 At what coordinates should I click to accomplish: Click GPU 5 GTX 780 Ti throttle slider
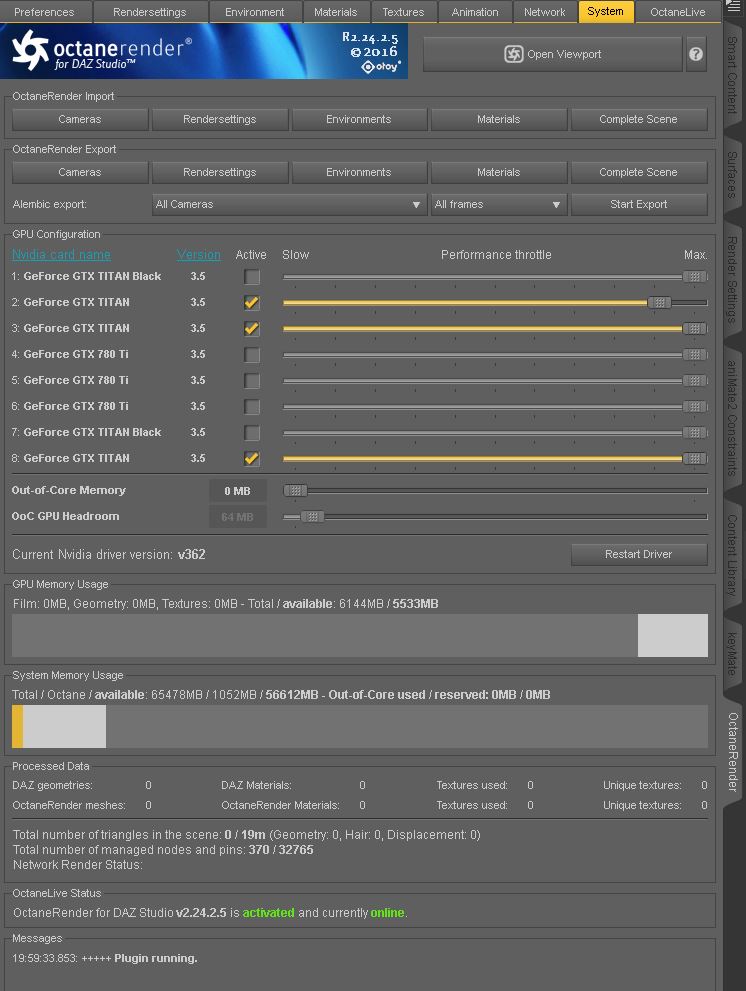(x=495, y=380)
